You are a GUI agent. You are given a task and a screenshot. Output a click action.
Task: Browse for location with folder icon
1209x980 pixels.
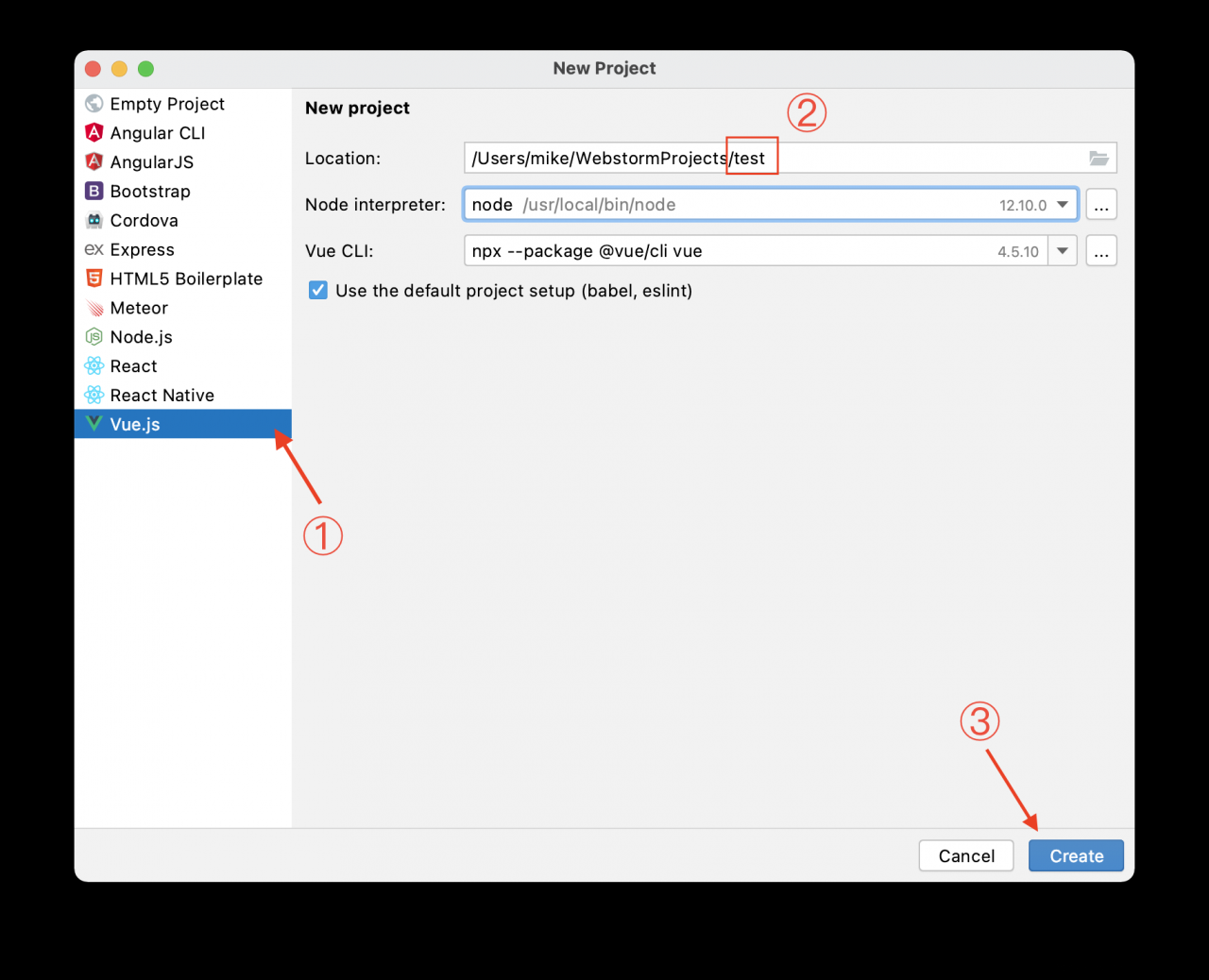pos(1098,159)
